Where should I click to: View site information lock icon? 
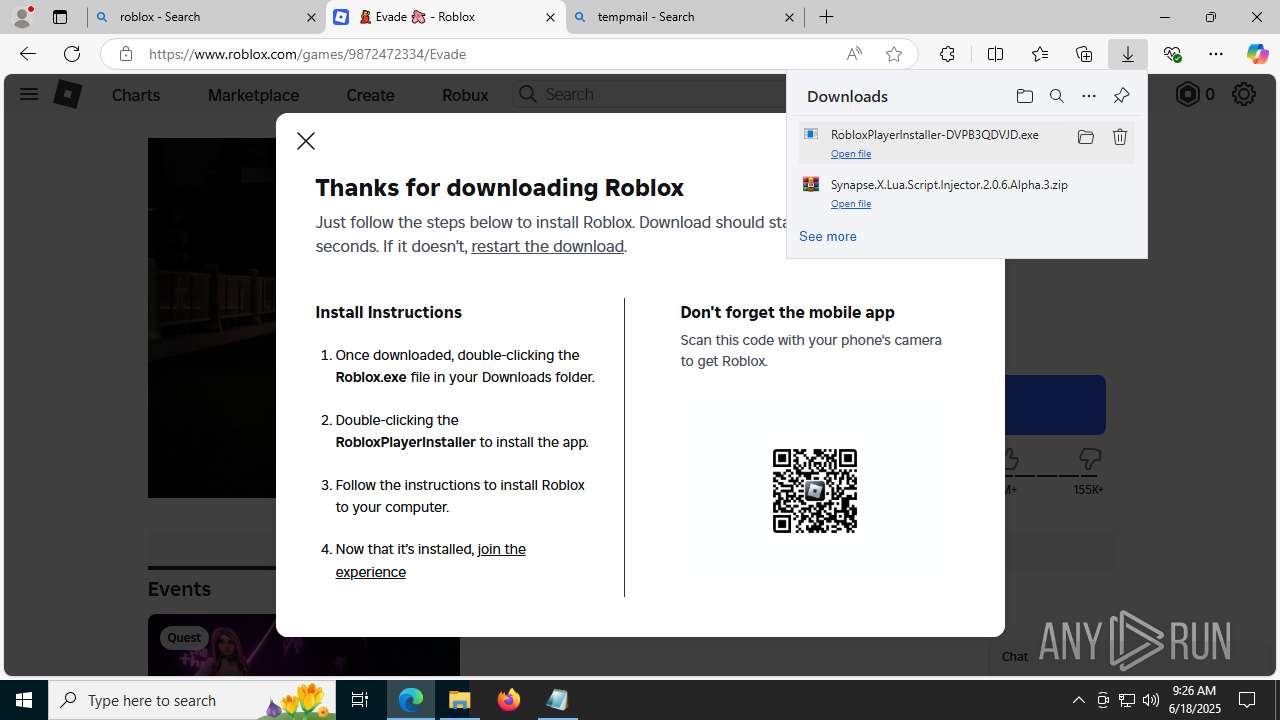coord(126,54)
